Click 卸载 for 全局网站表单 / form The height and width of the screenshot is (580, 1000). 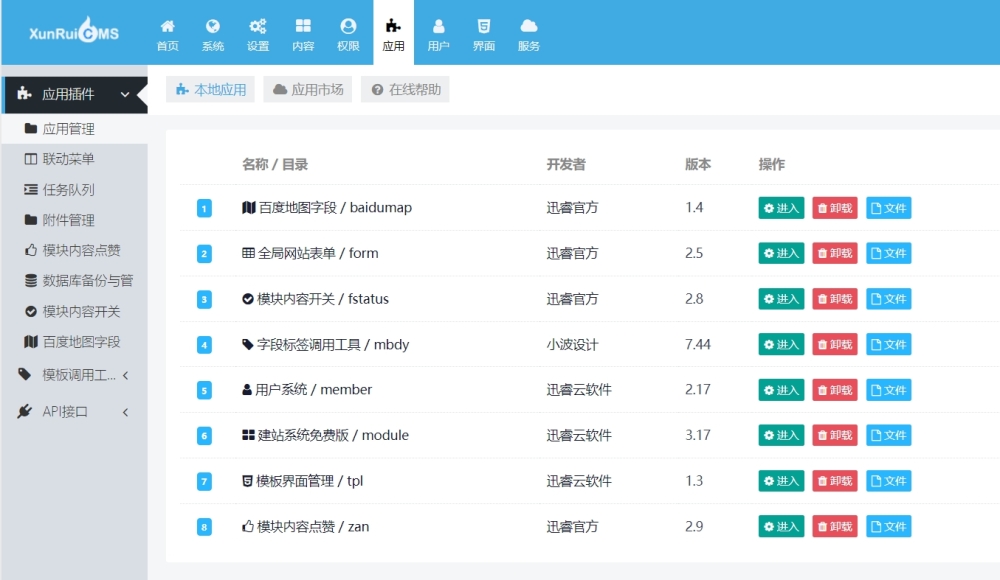point(835,253)
